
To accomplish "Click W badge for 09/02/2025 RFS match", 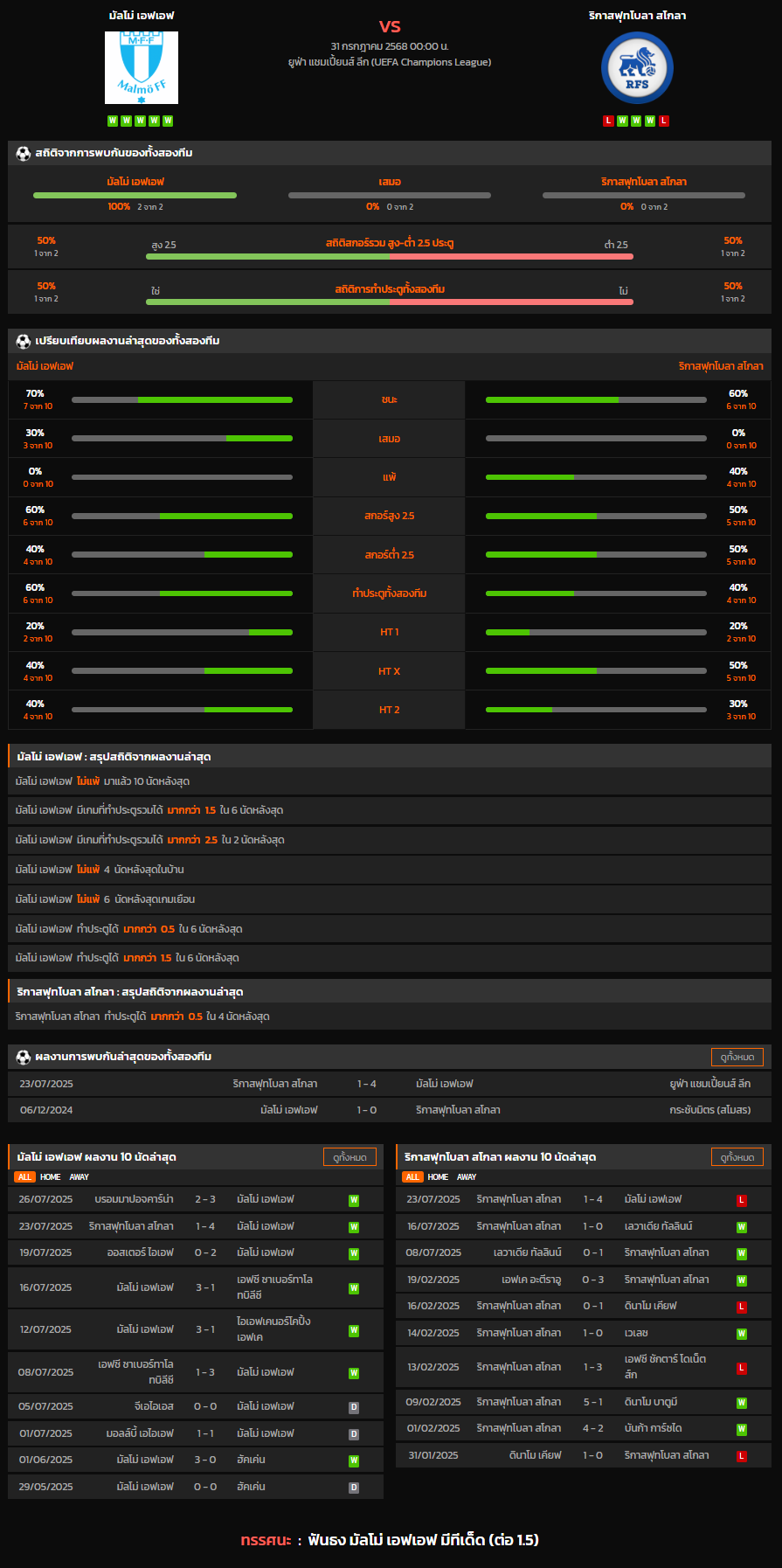I will (742, 1403).
